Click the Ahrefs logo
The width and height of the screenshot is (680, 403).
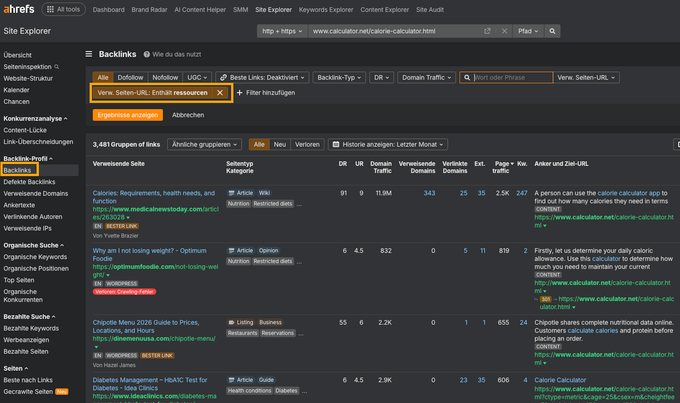pos(19,9)
